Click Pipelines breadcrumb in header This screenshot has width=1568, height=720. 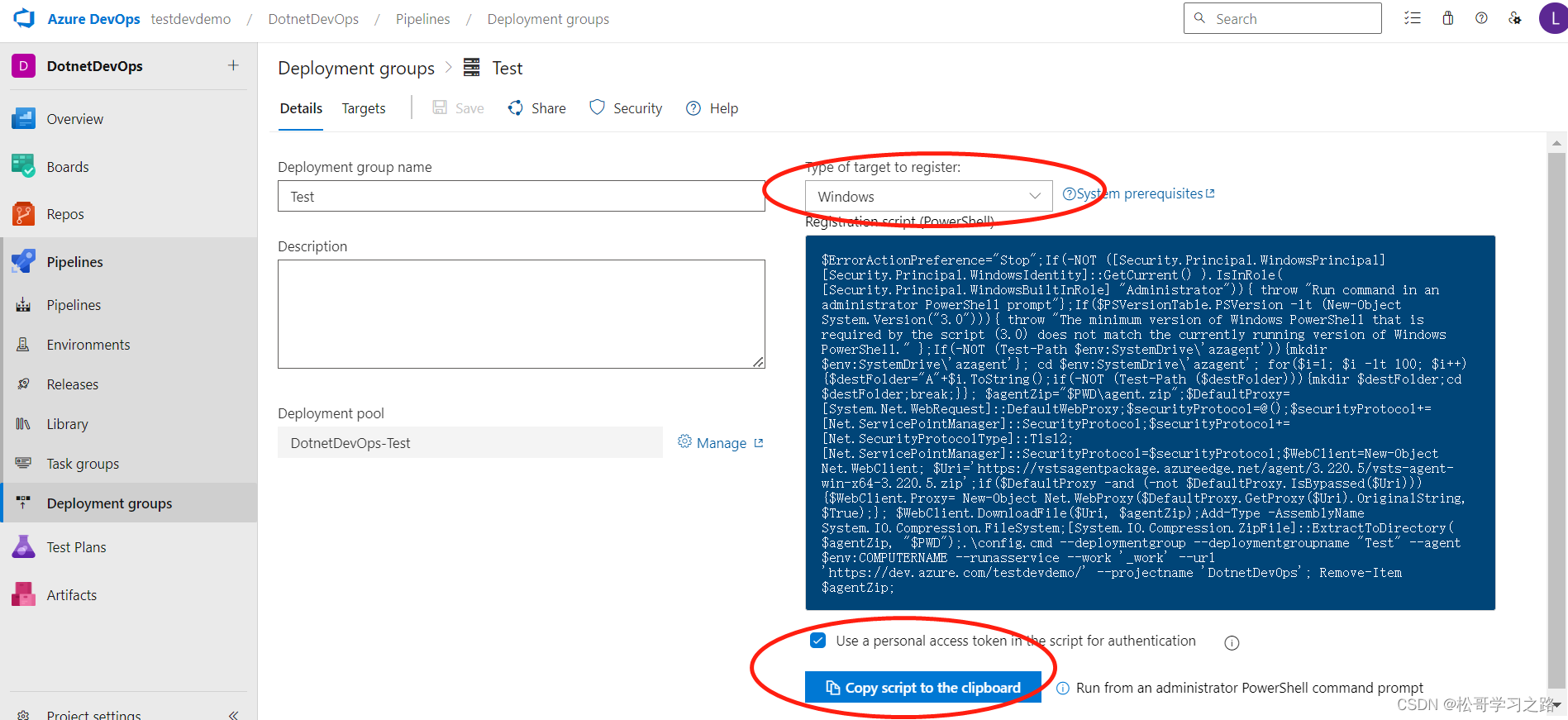(423, 19)
